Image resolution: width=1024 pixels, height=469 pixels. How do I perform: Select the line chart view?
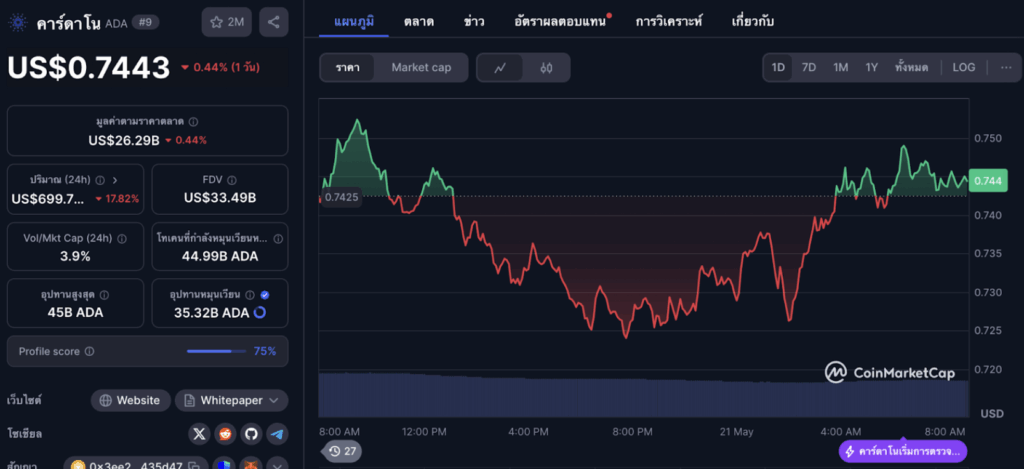tap(501, 68)
